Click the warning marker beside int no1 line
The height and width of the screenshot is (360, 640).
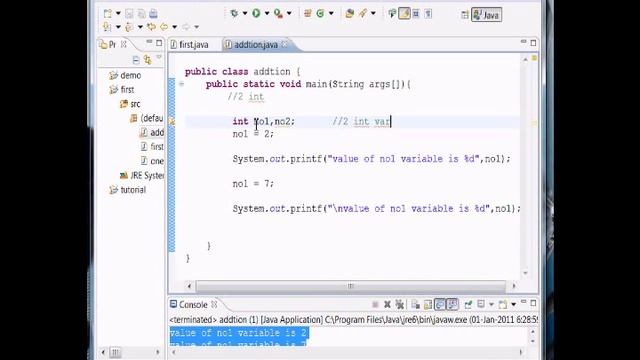point(172,121)
